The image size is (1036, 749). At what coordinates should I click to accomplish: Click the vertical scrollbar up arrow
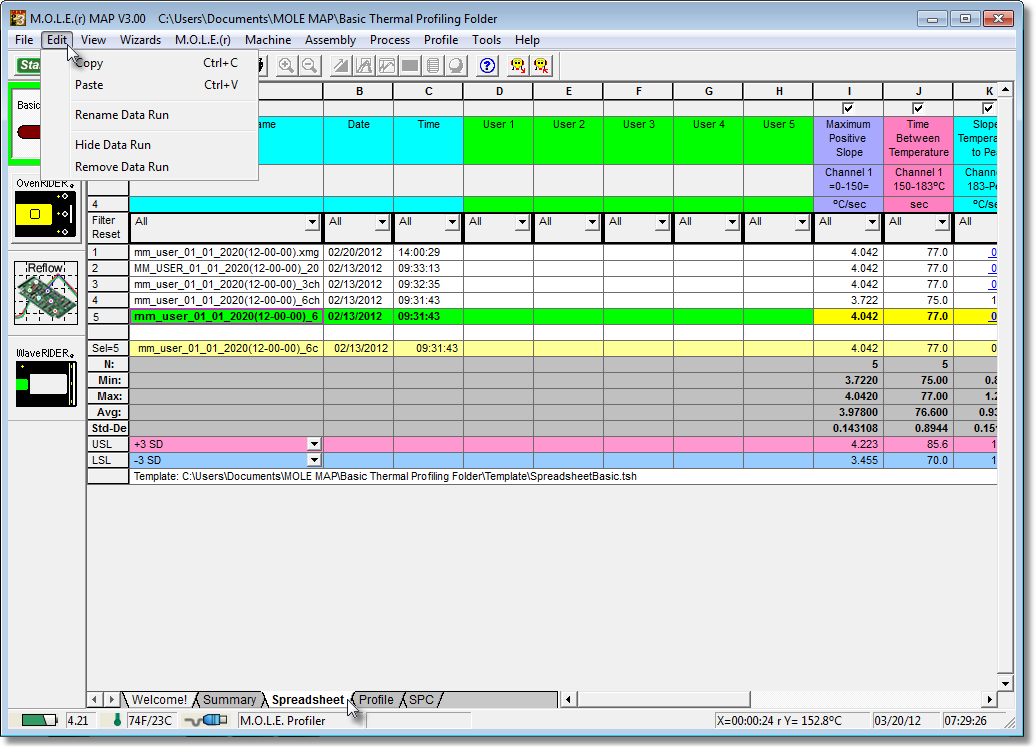pyautogui.click(x=1005, y=89)
